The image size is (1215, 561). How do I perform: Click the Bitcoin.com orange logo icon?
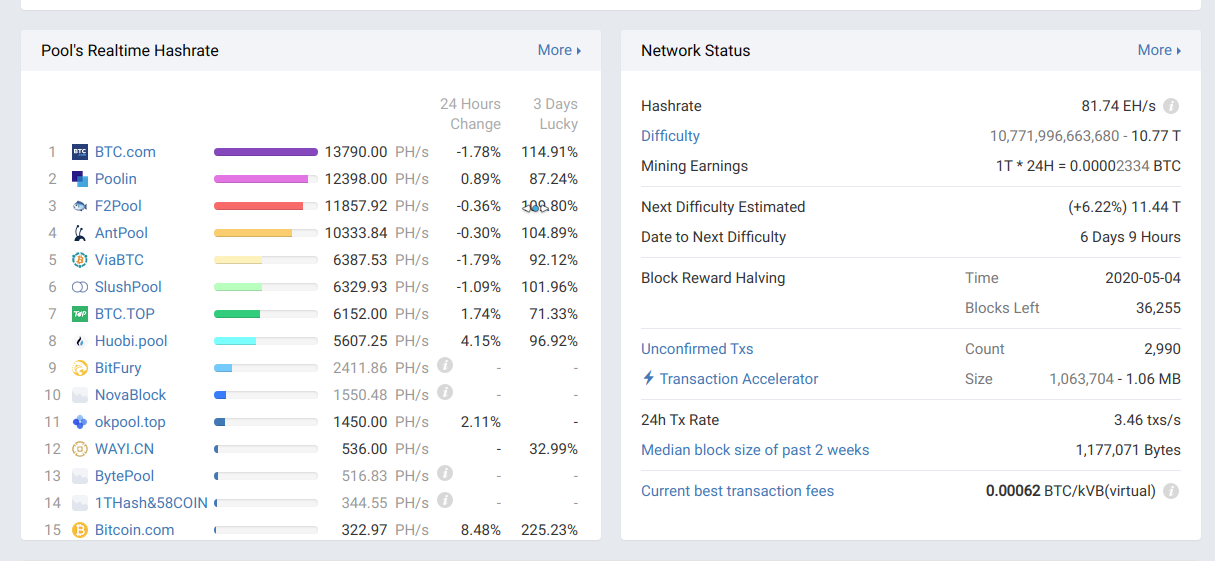80,530
